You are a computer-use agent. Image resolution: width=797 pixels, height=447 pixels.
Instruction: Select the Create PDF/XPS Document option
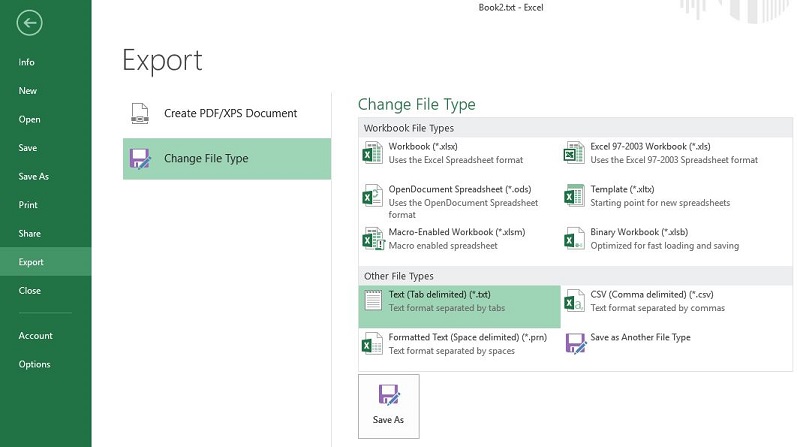(x=227, y=113)
